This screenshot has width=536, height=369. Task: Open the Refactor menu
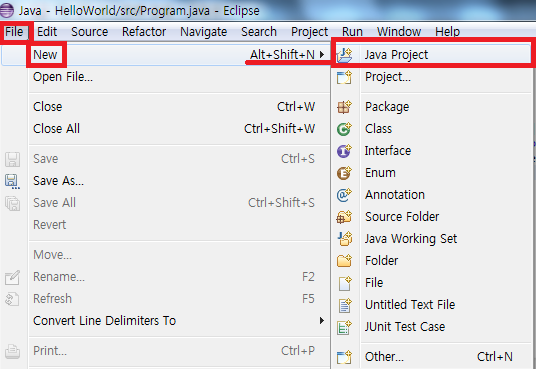[x=144, y=32]
